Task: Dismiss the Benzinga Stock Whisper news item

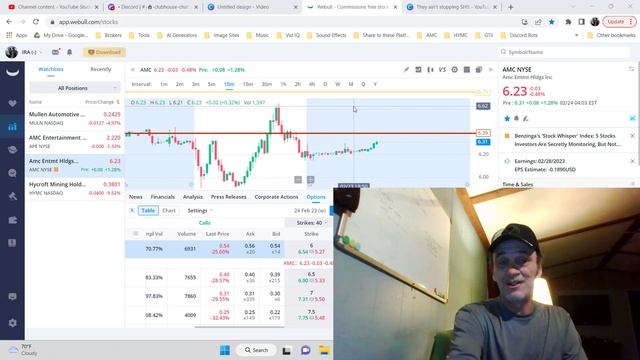Action: [632, 136]
